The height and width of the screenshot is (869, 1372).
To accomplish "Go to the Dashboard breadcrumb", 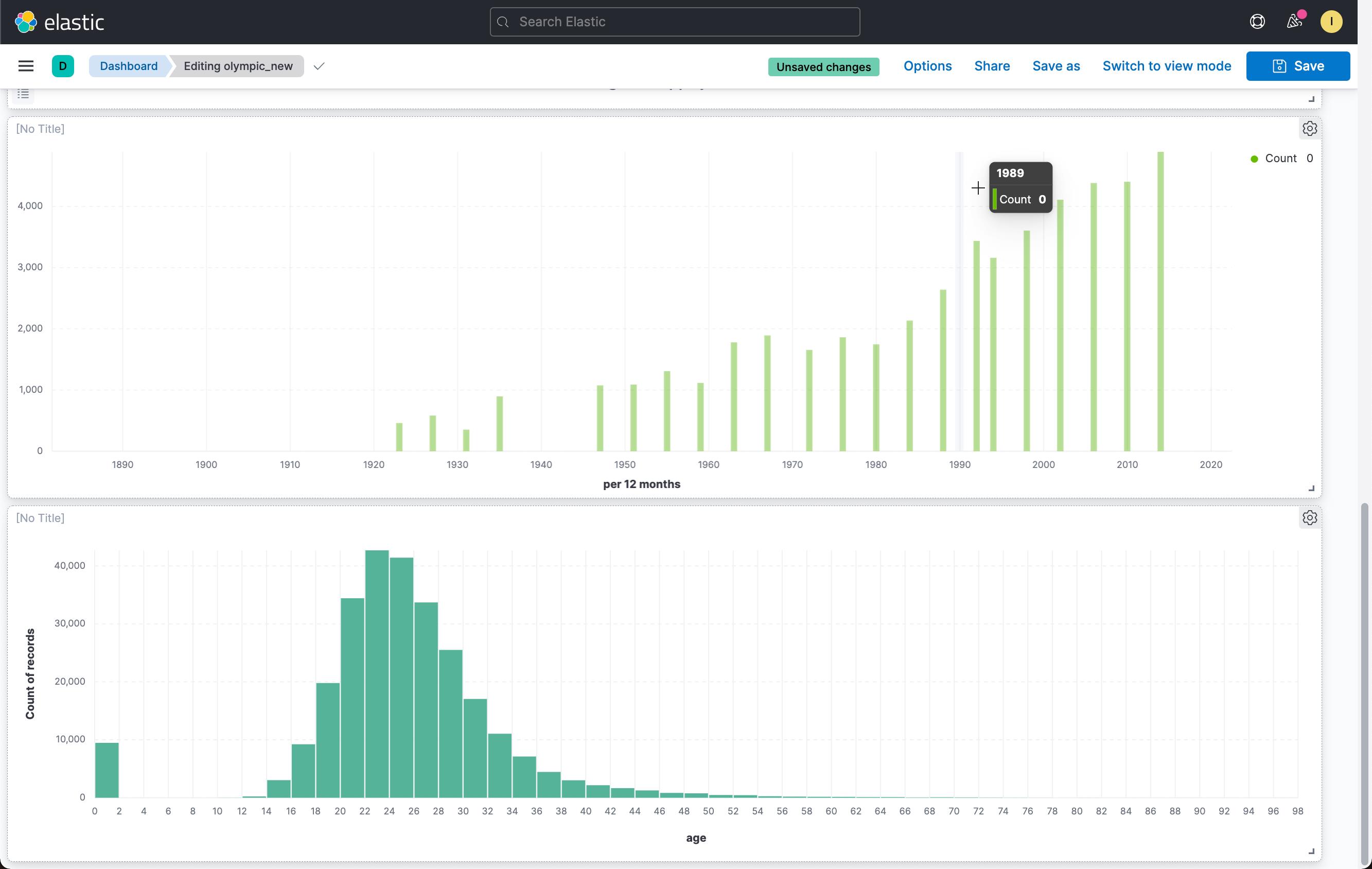I will pos(129,66).
